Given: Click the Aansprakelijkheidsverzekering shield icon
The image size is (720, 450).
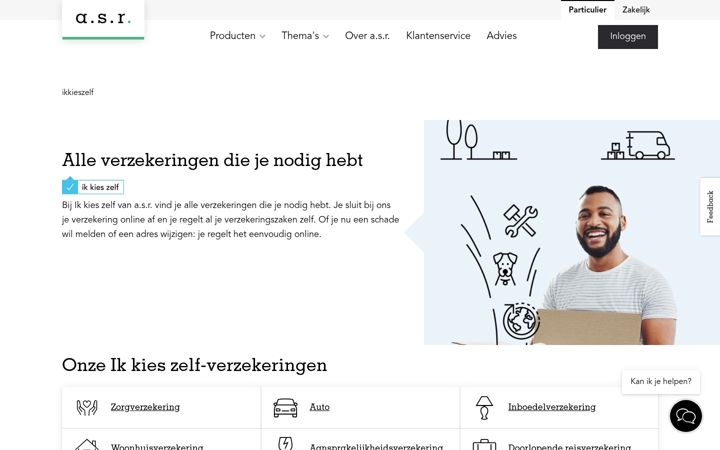Looking at the screenshot, I should [285, 443].
